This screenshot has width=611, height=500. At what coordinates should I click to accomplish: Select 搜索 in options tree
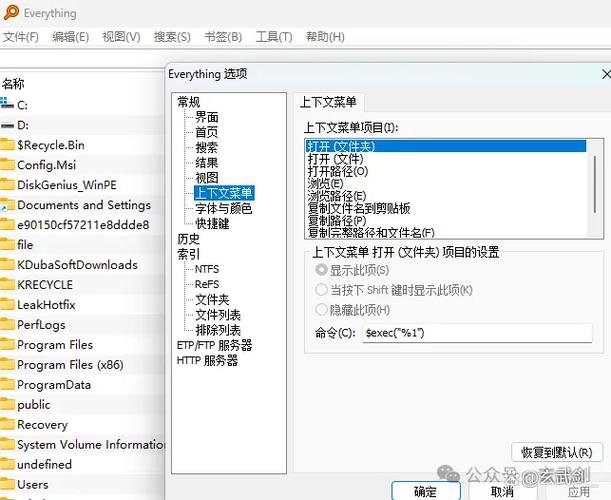pos(207,148)
